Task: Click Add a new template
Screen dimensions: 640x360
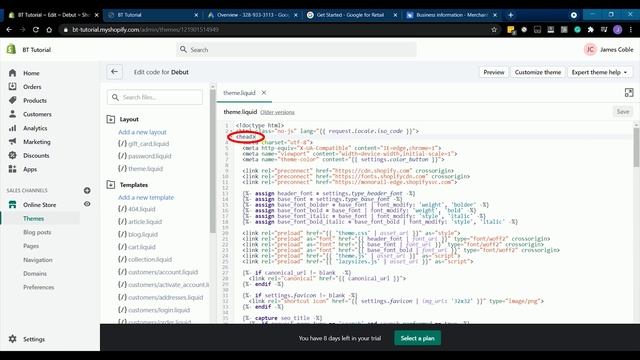Action: [x=146, y=198]
